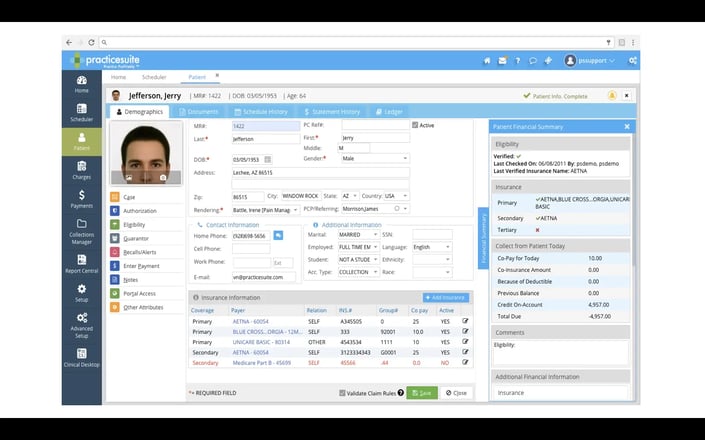Click the green Save button
This screenshot has width=705, height=440.
pyautogui.click(x=422, y=393)
